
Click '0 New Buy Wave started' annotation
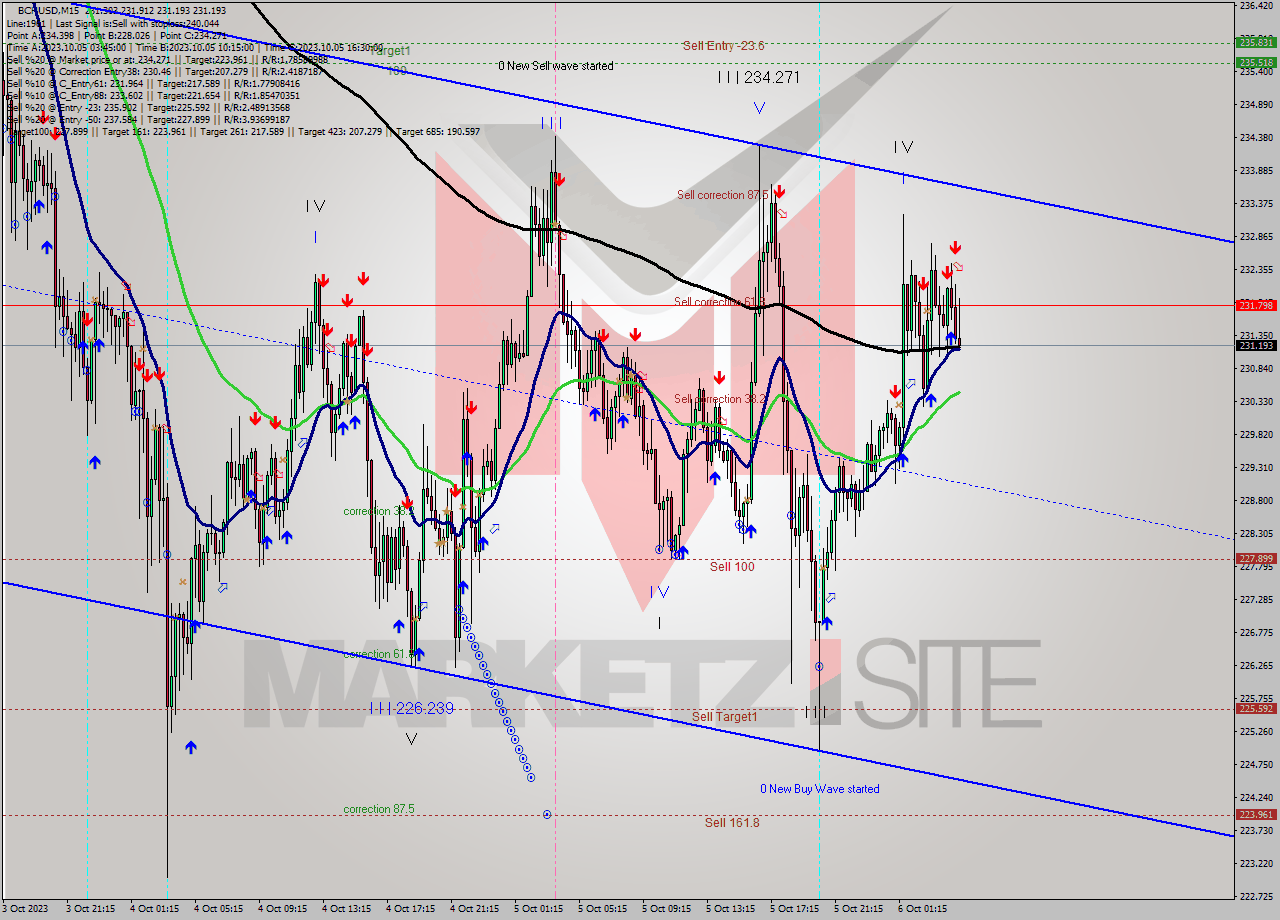click(x=820, y=789)
